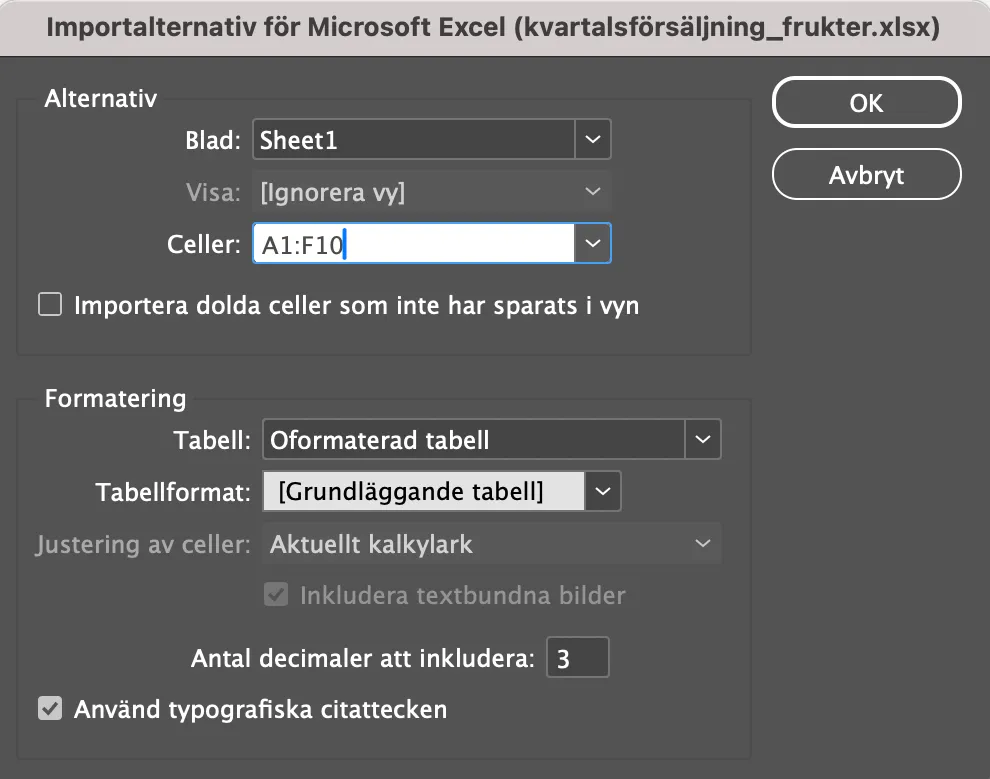The image size is (990, 779).
Task: Click the Celler label beside the range field
Action: pyautogui.click(x=203, y=243)
